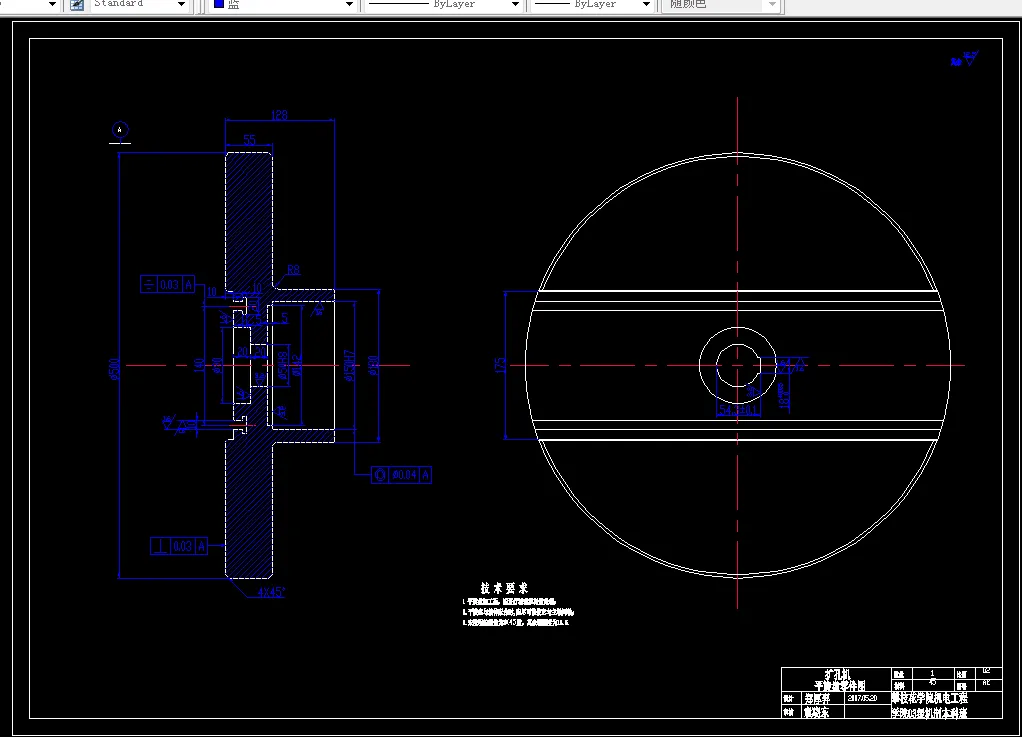Select the 55 dimension text

click(x=249, y=139)
